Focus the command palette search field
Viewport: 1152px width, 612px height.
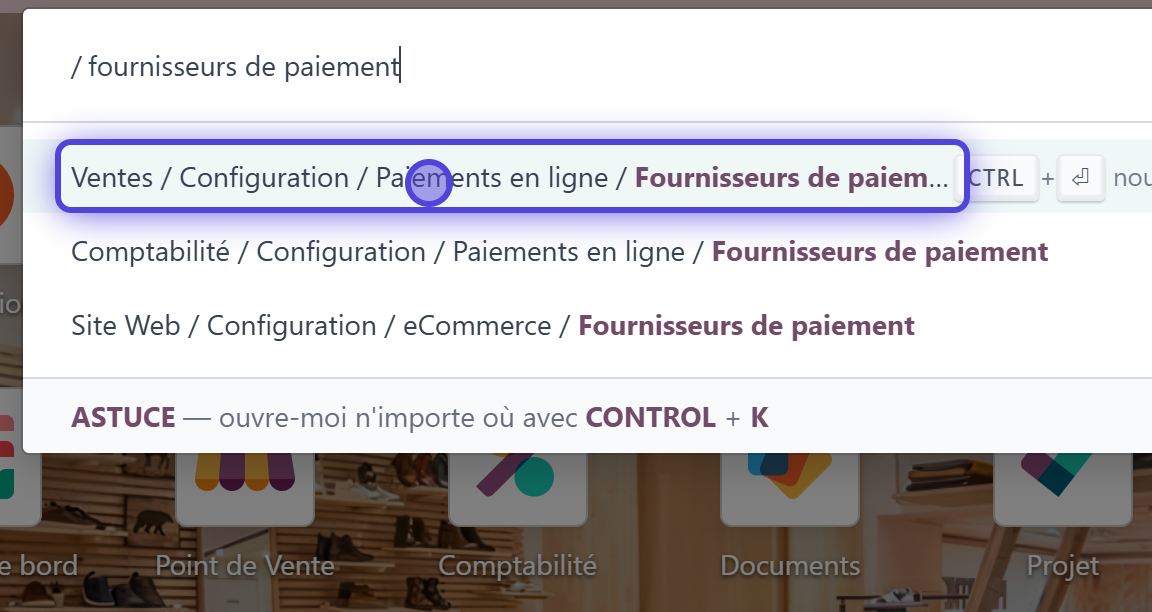(x=600, y=67)
